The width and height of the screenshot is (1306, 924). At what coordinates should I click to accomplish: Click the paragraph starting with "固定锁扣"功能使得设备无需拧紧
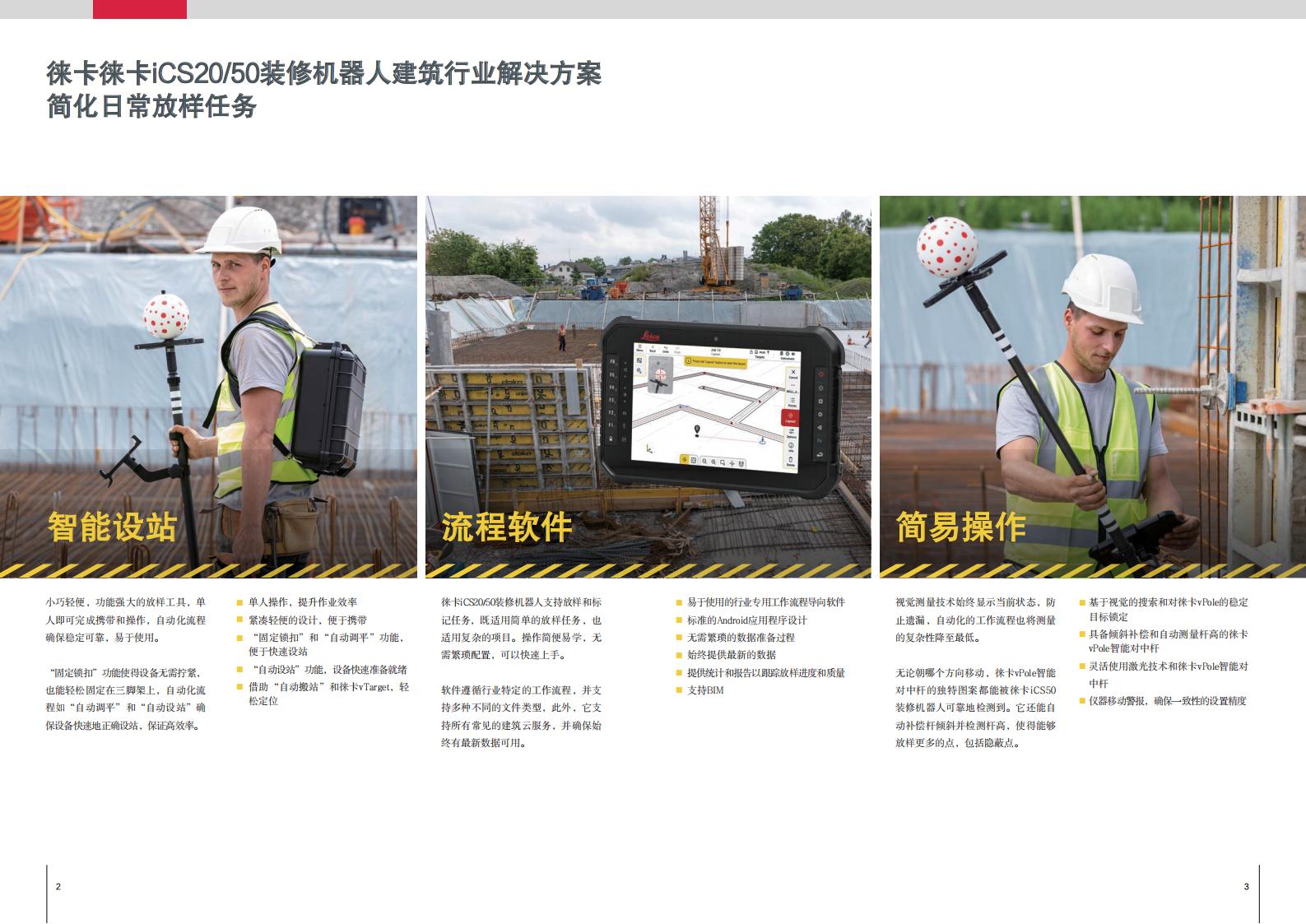(x=126, y=699)
